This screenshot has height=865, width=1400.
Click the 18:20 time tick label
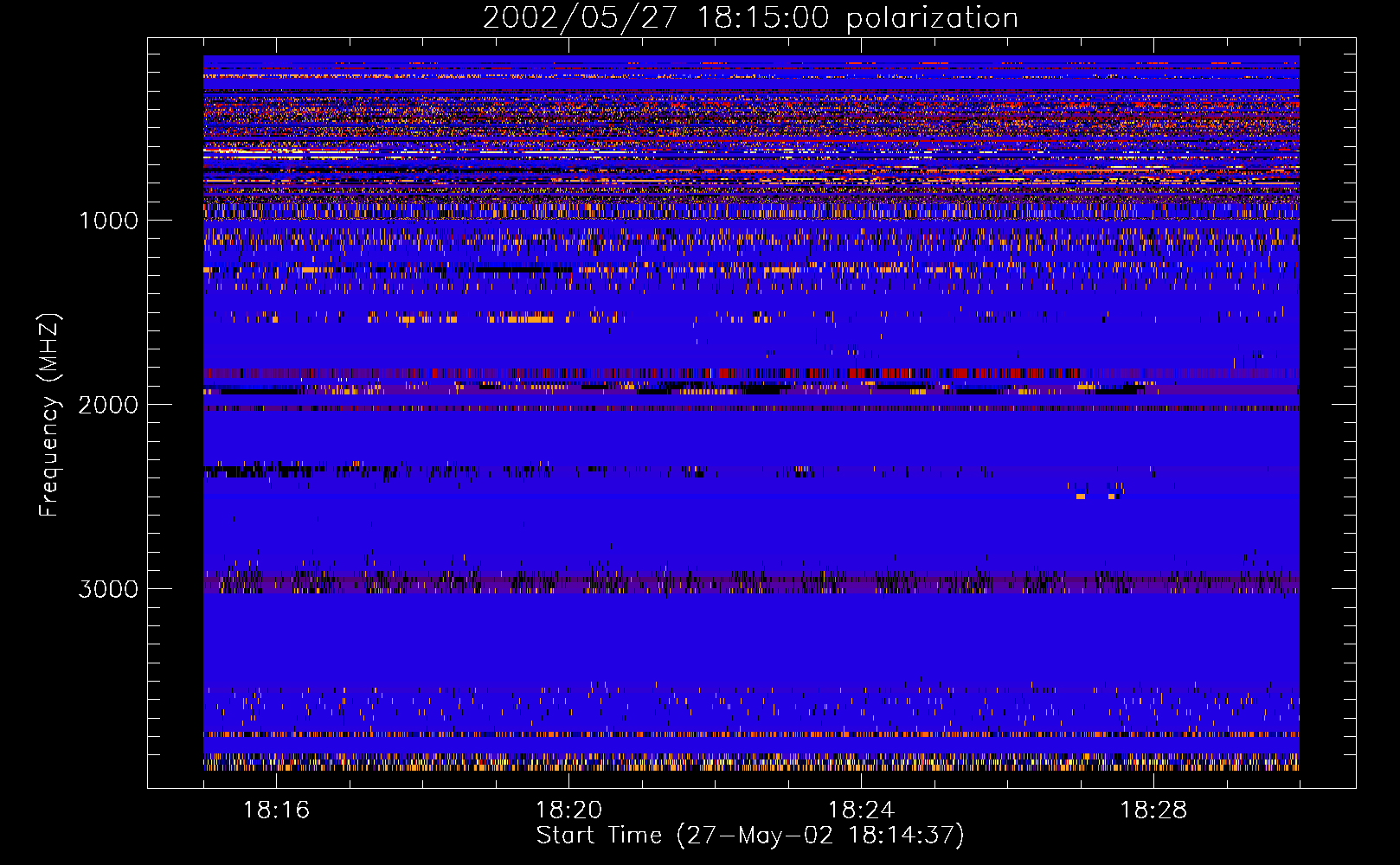tap(568, 811)
